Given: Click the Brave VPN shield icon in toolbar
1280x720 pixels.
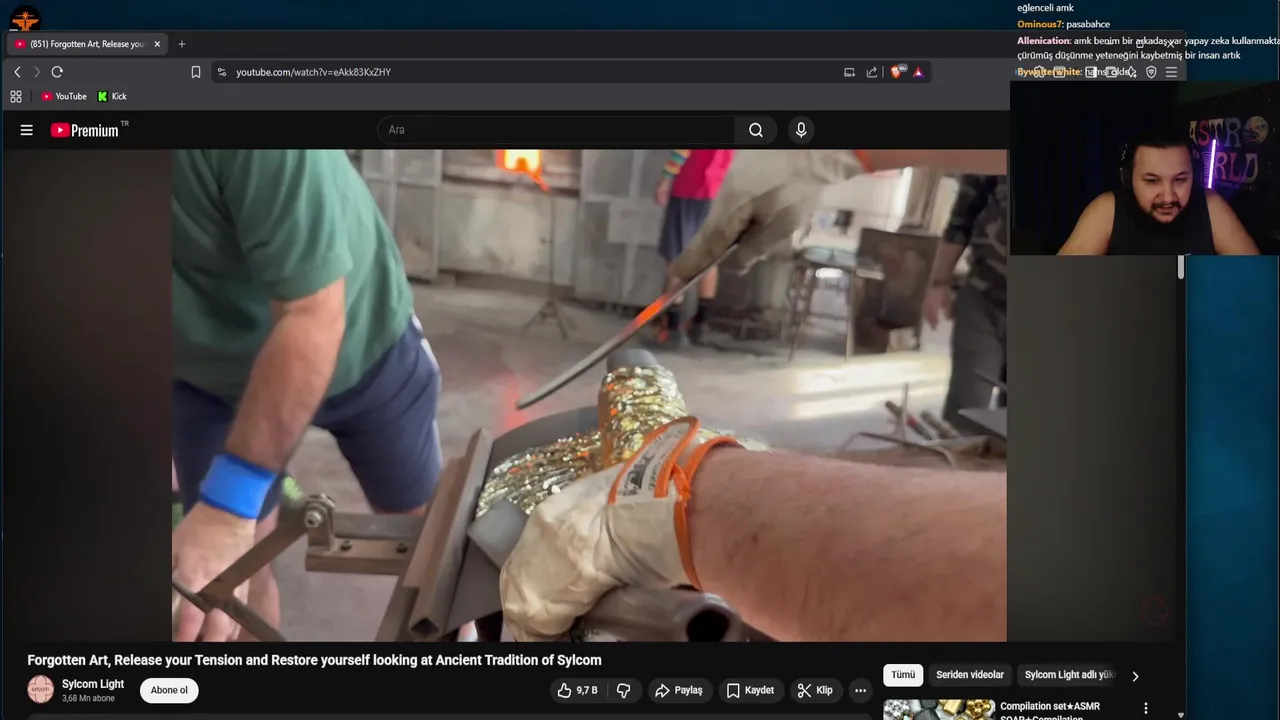Looking at the screenshot, I should (1151, 72).
